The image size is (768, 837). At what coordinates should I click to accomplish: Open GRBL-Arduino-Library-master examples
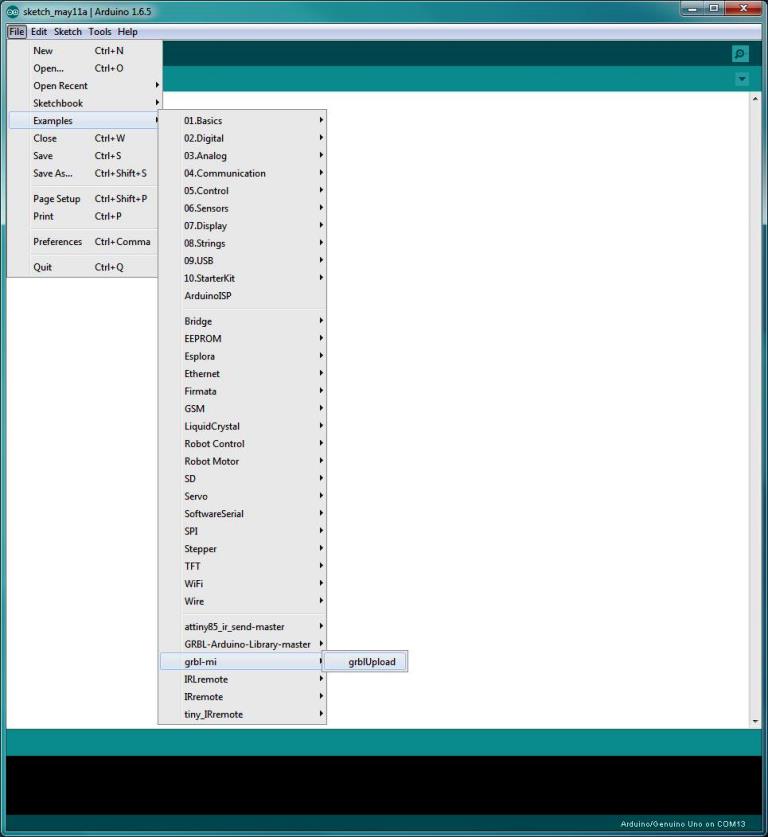(x=242, y=644)
